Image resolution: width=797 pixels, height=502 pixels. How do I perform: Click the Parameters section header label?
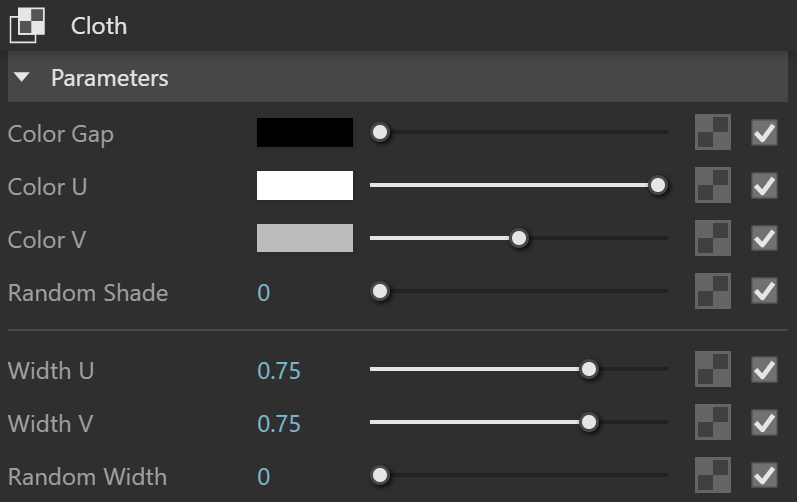tap(110, 78)
